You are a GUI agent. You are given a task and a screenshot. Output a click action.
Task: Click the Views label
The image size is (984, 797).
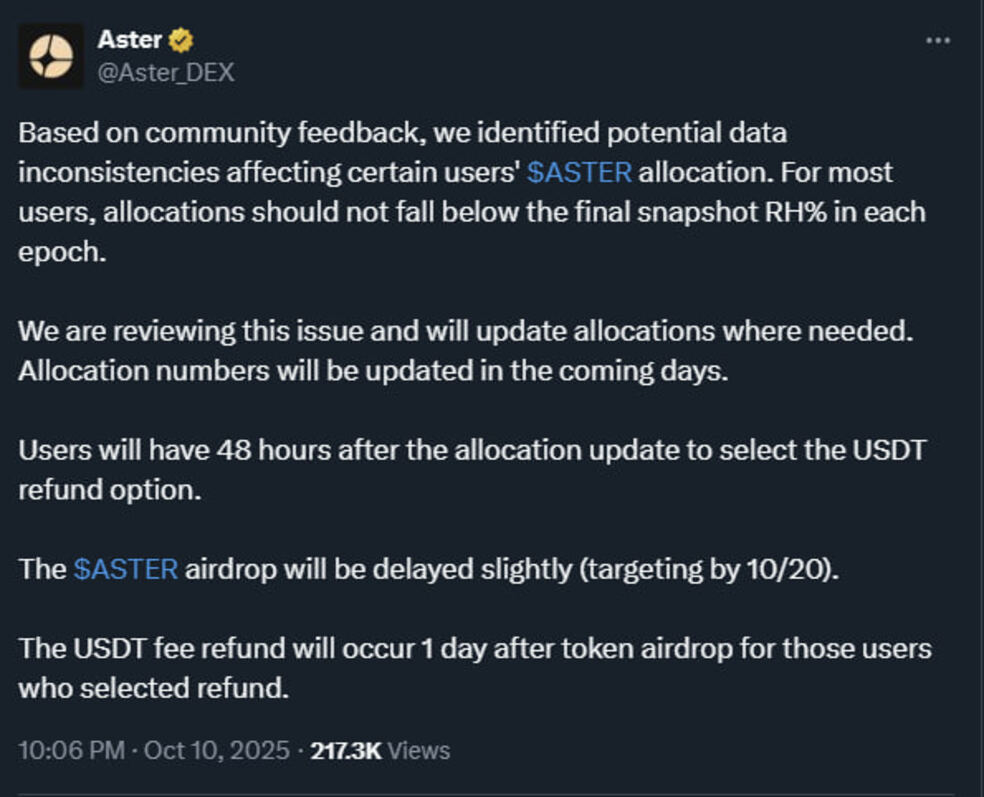(x=418, y=750)
